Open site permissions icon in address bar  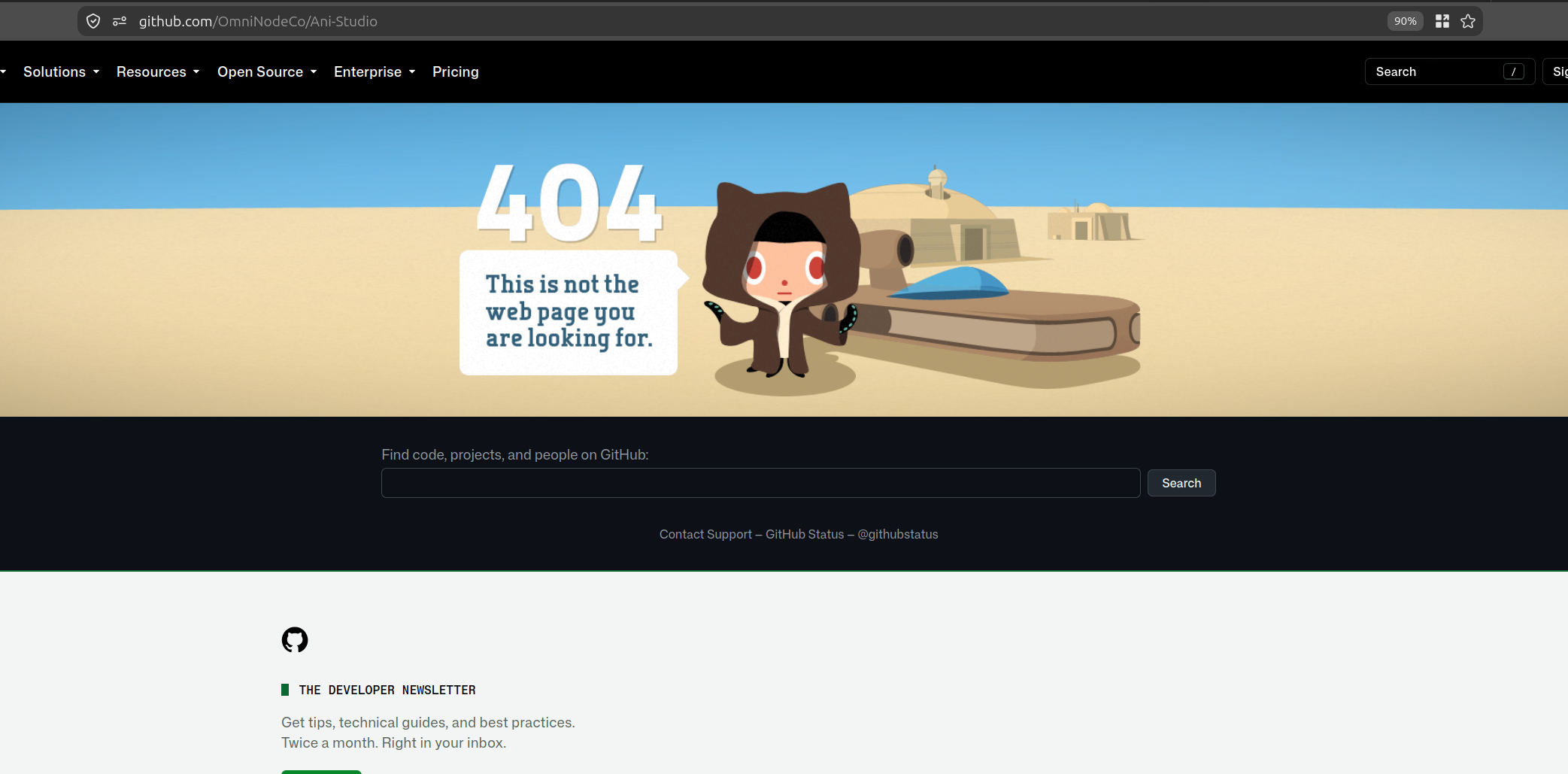[120, 21]
